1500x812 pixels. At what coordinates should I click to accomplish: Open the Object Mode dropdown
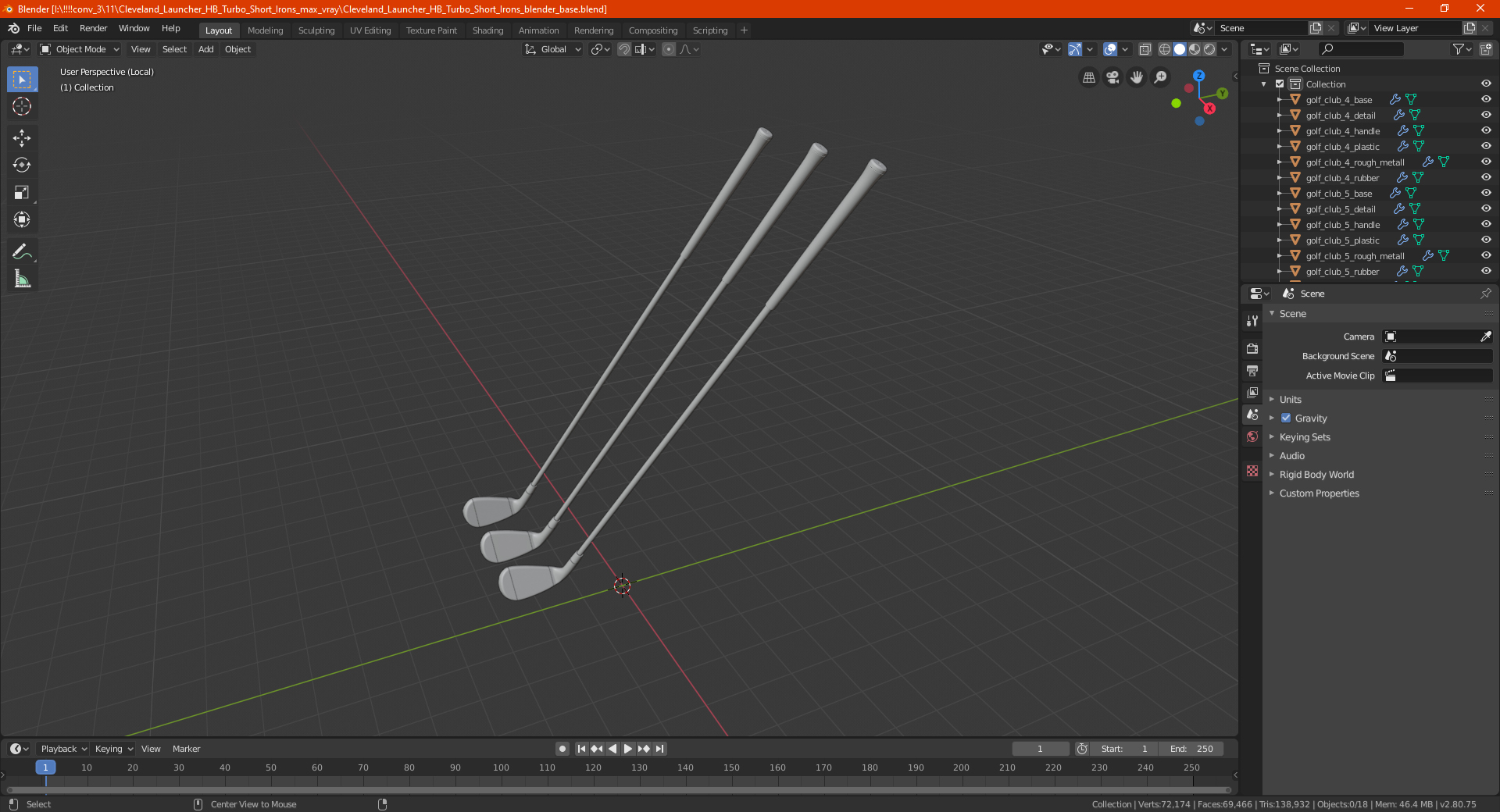[x=80, y=49]
